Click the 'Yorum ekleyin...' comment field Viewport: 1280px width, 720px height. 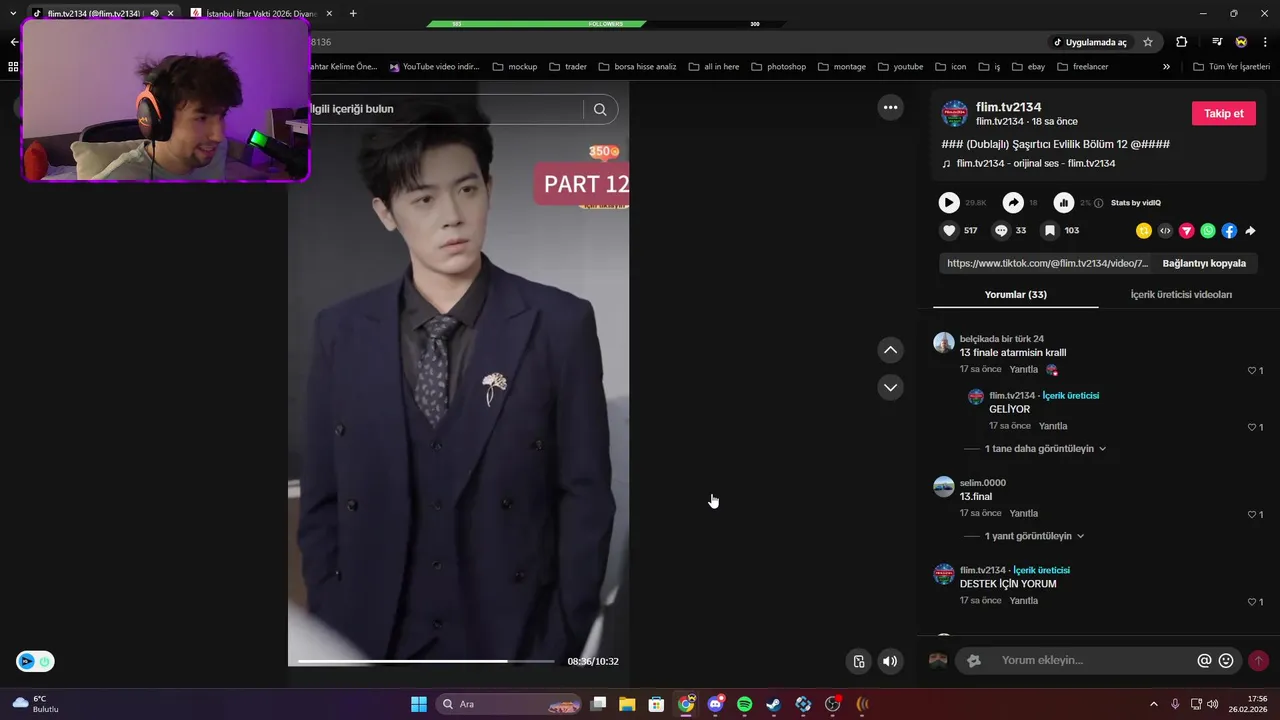(1096, 660)
